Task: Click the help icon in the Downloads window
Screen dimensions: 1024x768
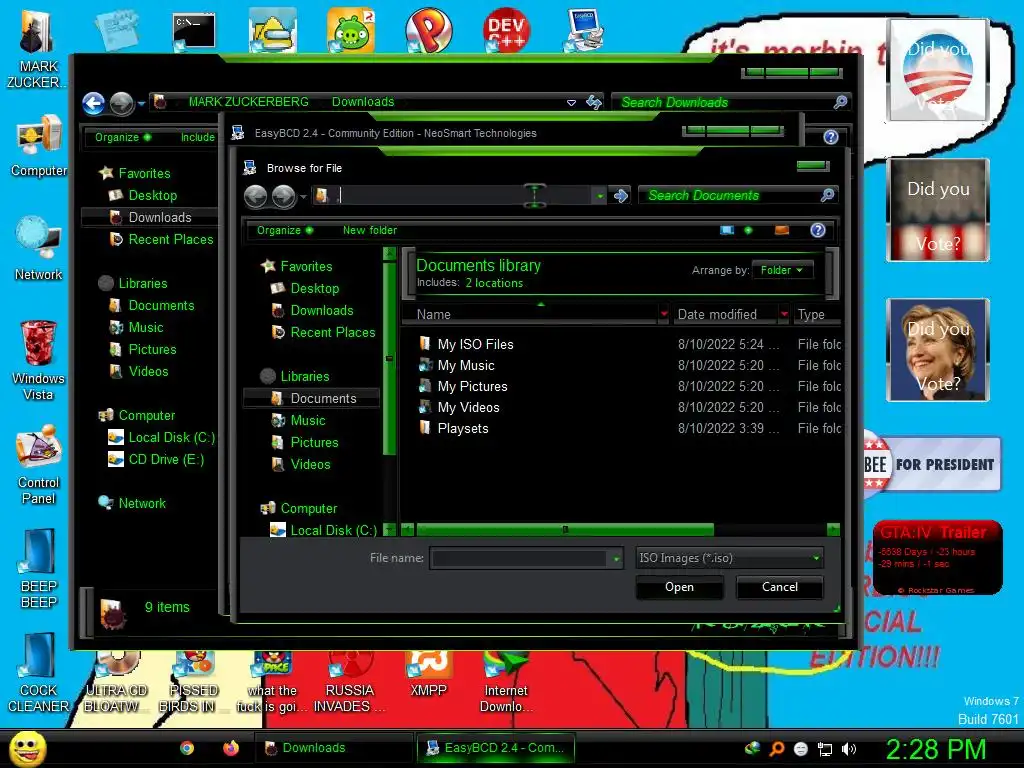Action: pyautogui.click(x=831, y=136)
